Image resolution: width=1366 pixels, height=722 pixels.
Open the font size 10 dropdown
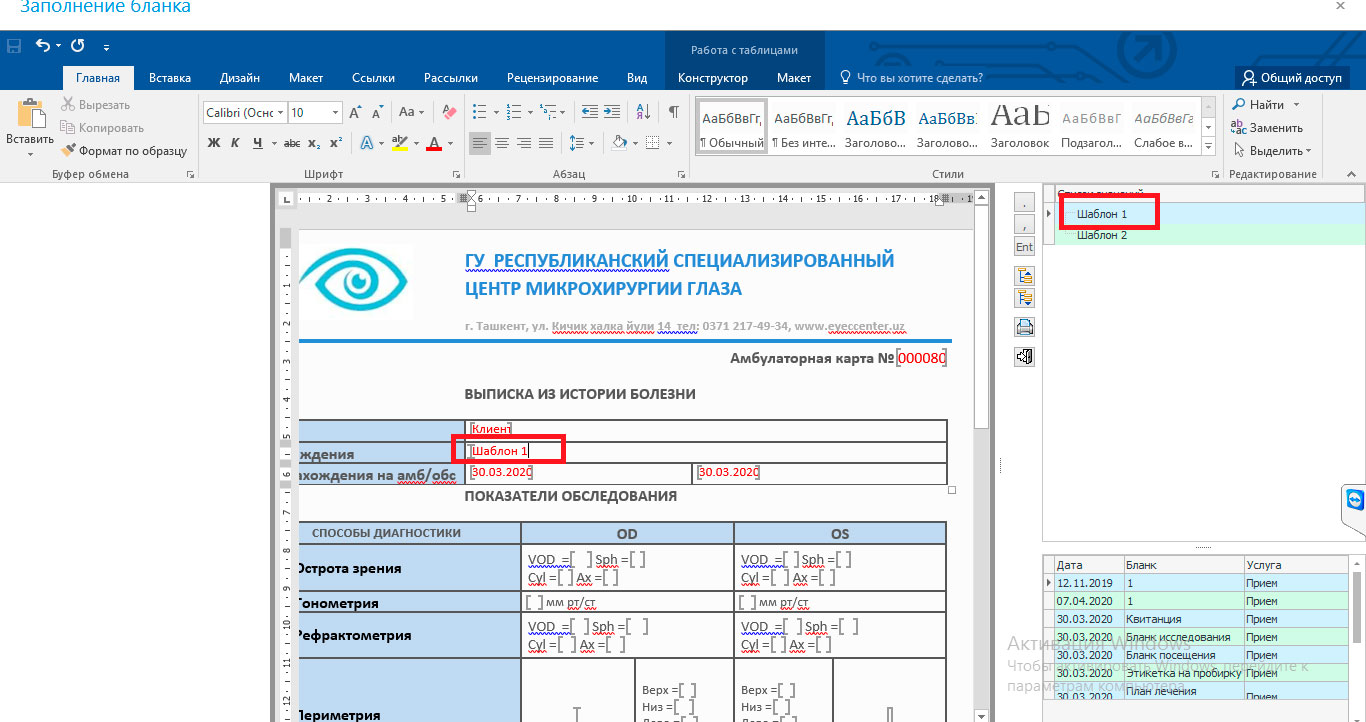pos(336,113)
